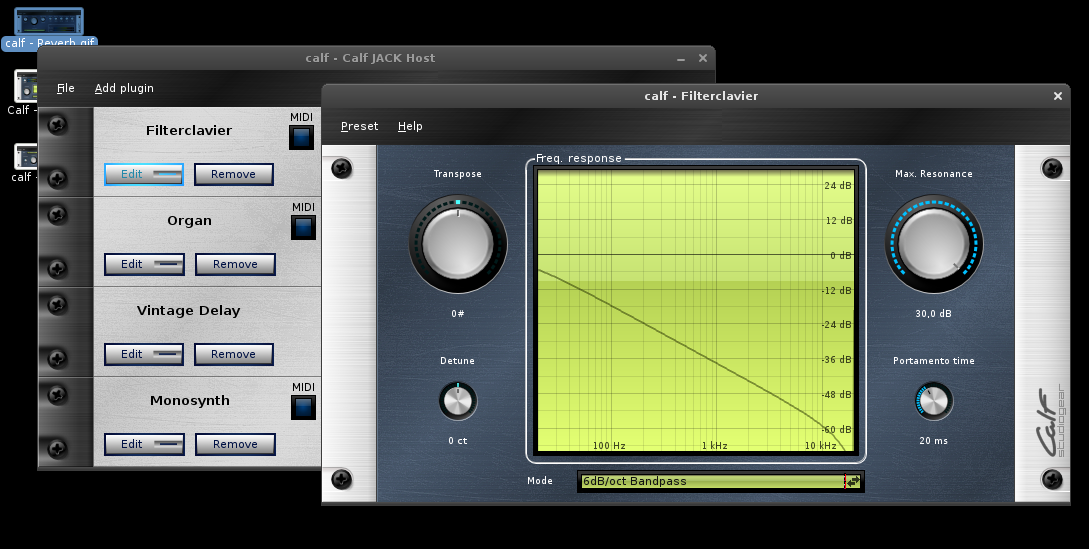
Task: Close the Filterclavier window
Action: click(1058, 96)
